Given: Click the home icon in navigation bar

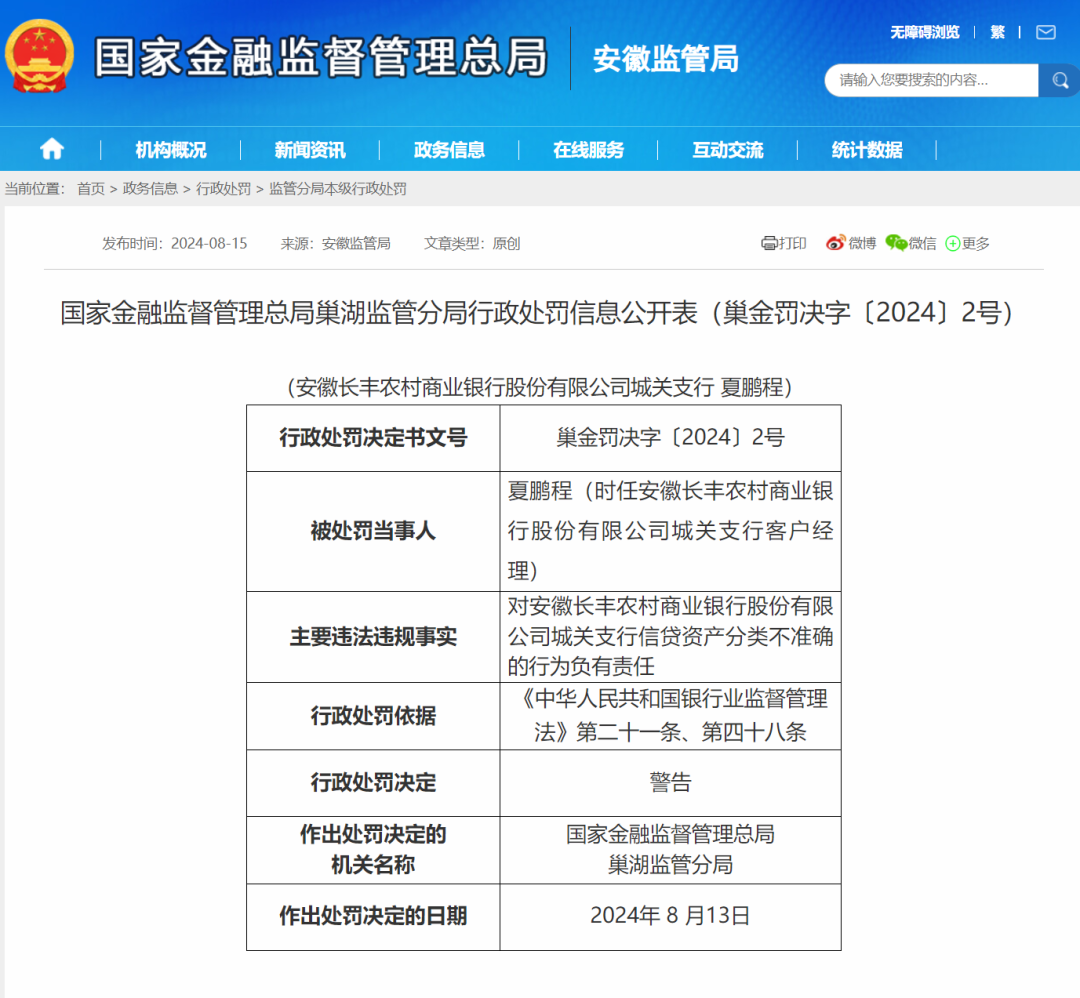Looking at the screenshot, I should (x=52, y=149).
